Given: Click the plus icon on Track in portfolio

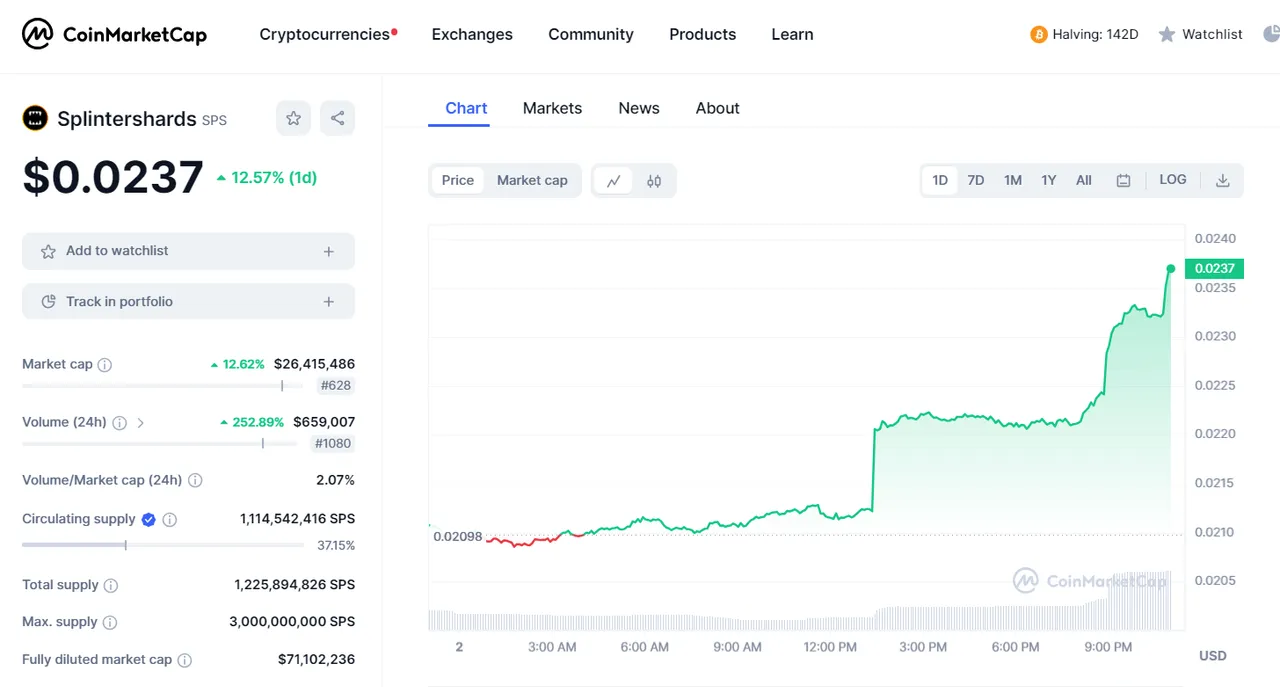Looking at the screenshot, I should coord(328,302).
